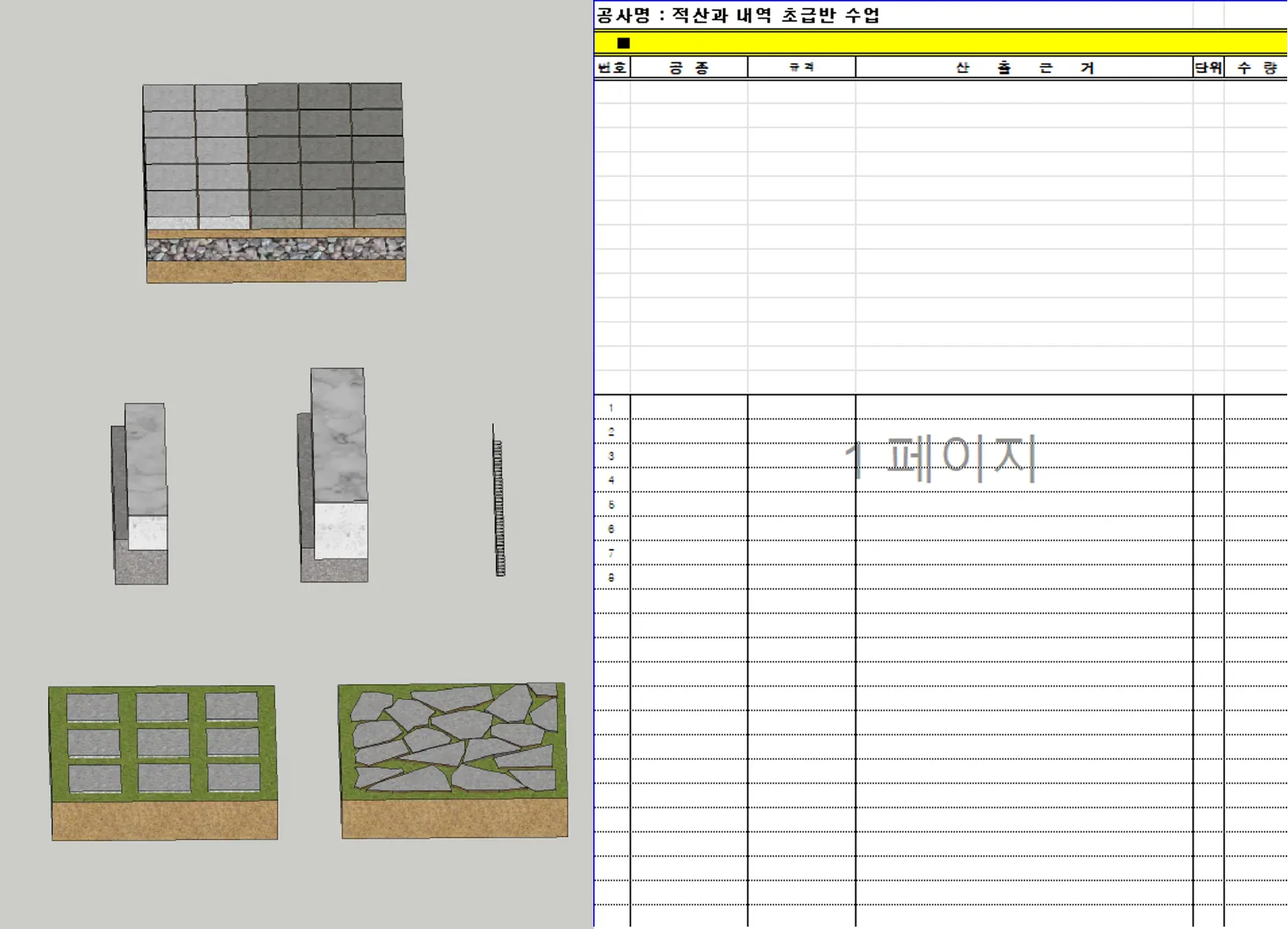Viewport: 1288px width, 929px height.
Task: Select the block paving wall section model
Action: click(274, 182)
